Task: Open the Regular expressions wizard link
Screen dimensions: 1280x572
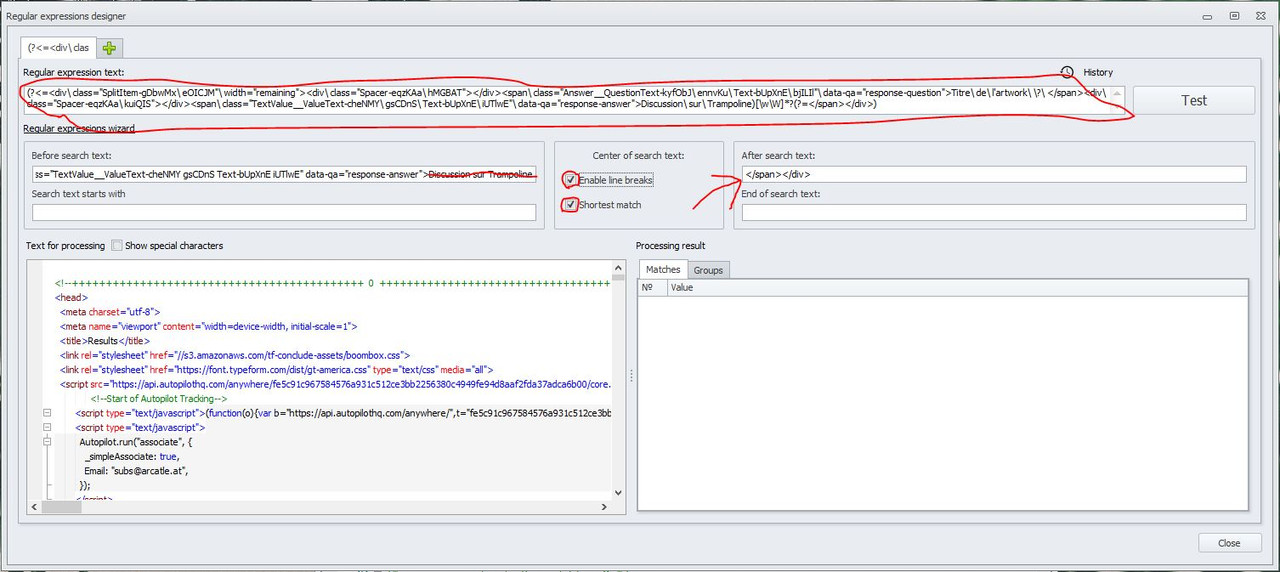Action: pyautogui.click(x=80, y=128)
